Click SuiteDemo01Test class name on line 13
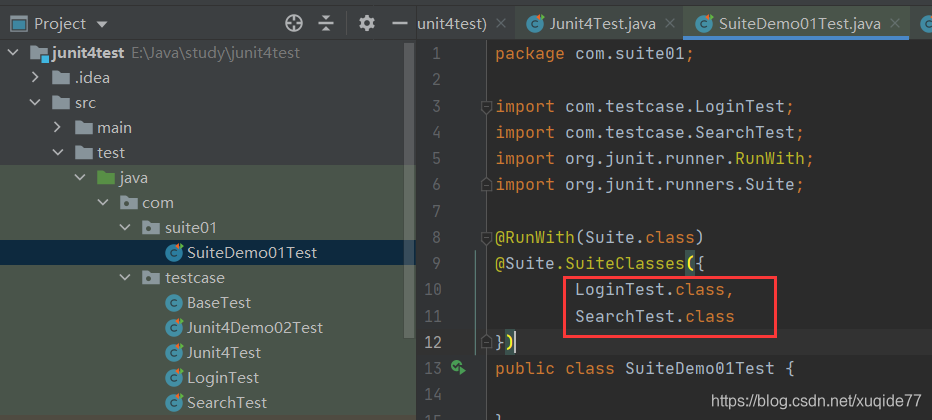Screen dimensions: 932x420 click(700, 368)
